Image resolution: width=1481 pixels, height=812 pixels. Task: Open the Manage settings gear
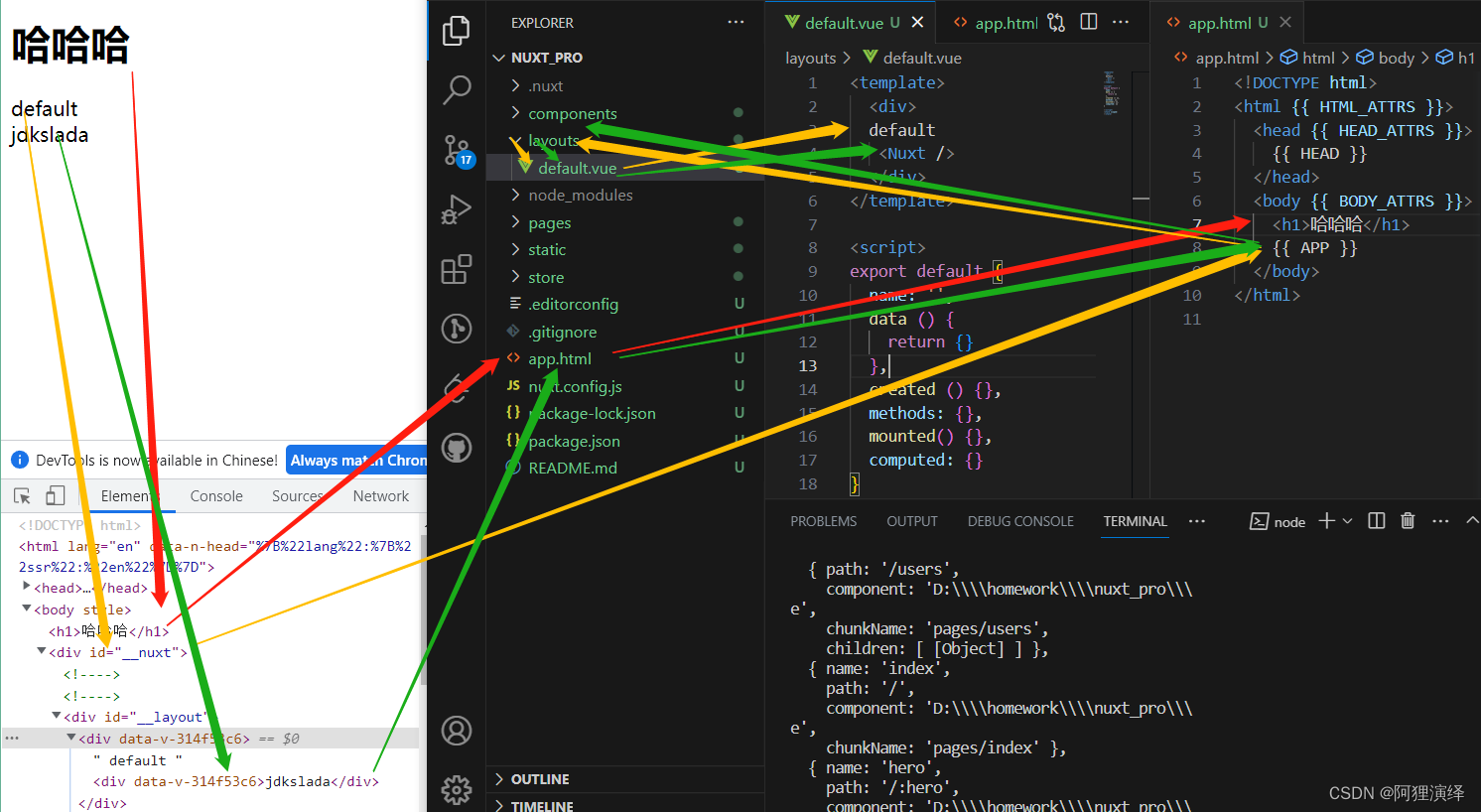click(457, 789)
